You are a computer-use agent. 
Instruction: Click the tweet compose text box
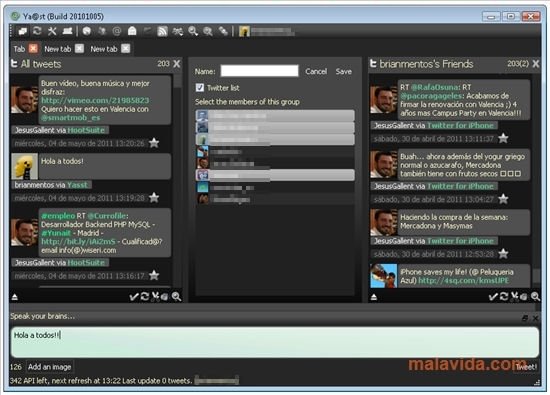[275, 342]
